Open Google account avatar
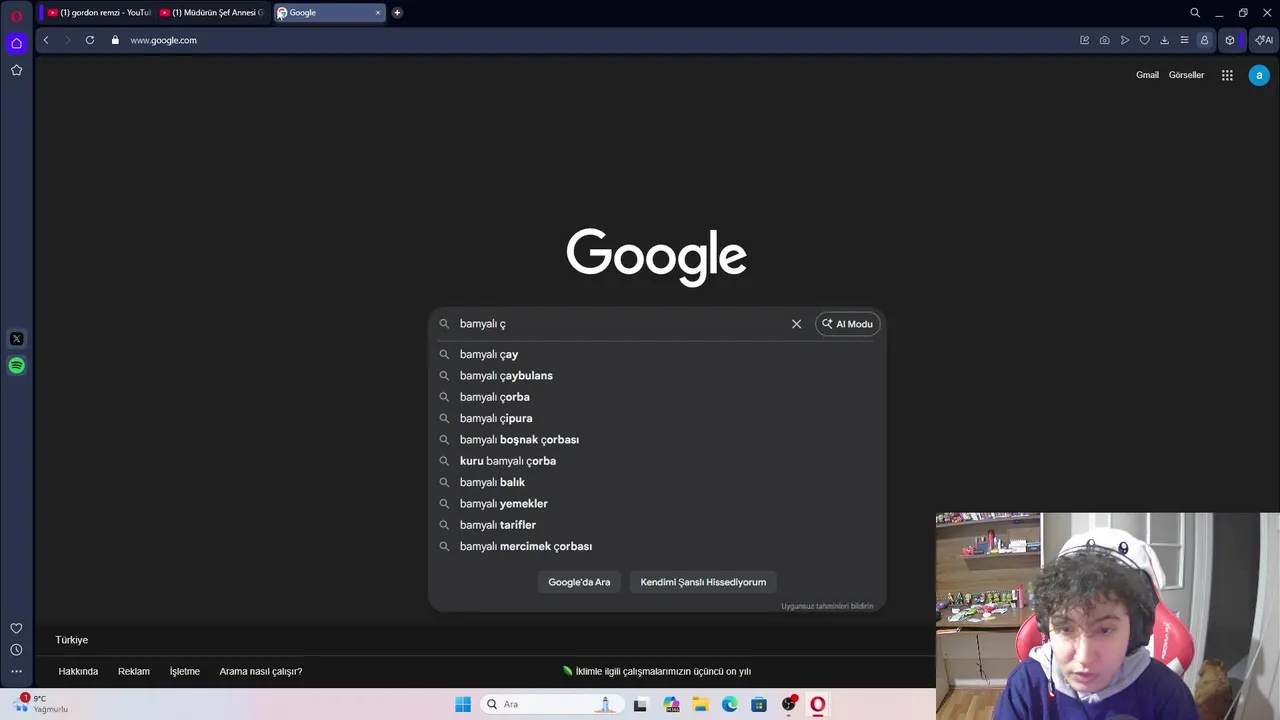 click(1259, 75)
